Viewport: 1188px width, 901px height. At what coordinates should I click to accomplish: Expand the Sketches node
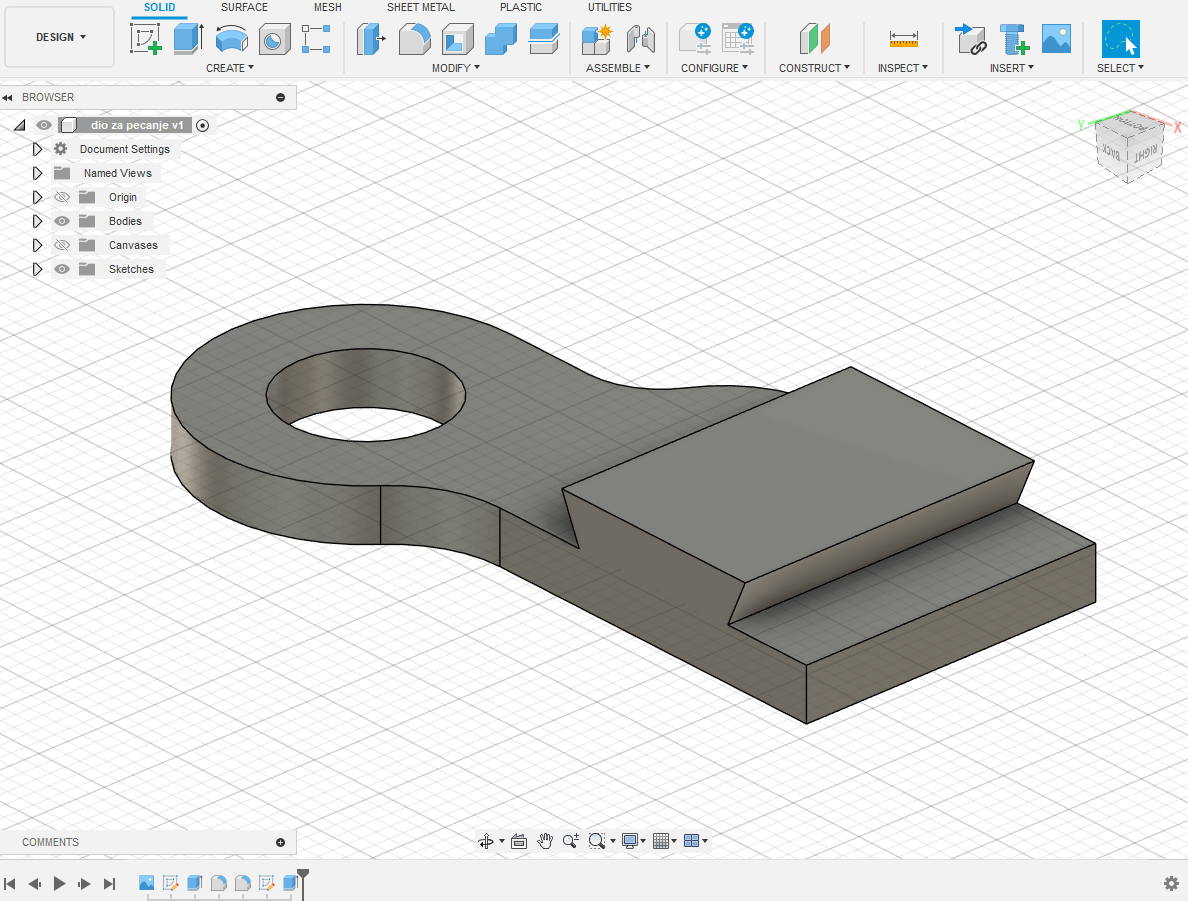pyautogui.click(x=36, y=269)
